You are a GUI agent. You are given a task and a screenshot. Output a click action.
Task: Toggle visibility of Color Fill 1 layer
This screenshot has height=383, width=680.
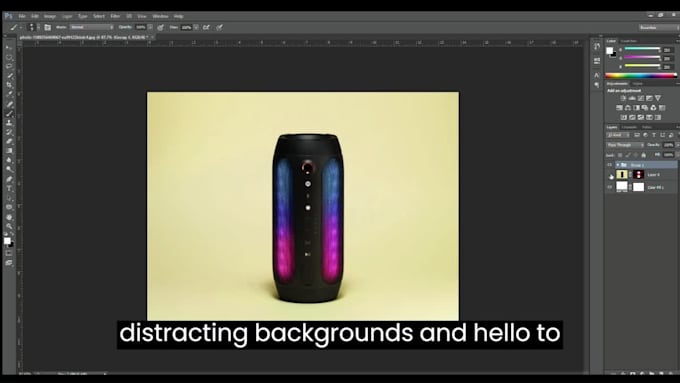tap(609, 187)
